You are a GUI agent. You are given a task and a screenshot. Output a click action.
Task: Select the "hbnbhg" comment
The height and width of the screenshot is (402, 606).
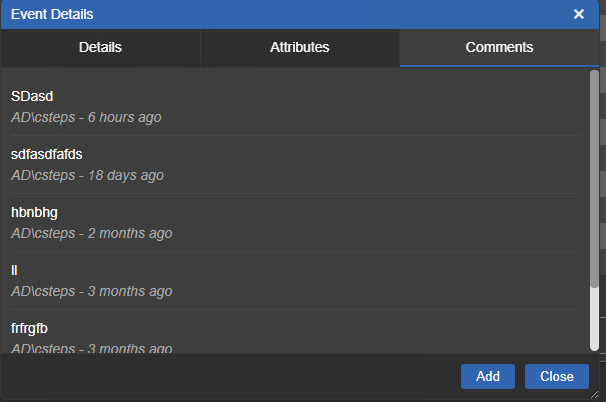click(34, 213)
